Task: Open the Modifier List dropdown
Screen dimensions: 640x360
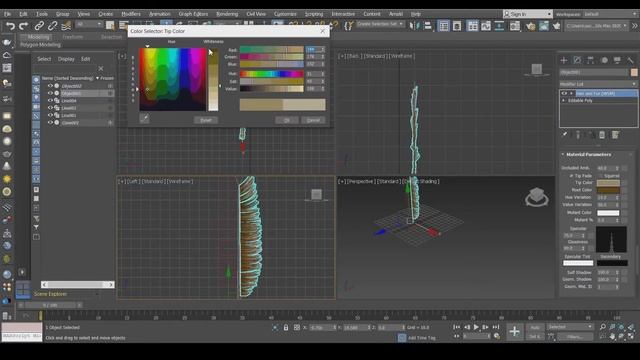Action: (x=598, y=84)
